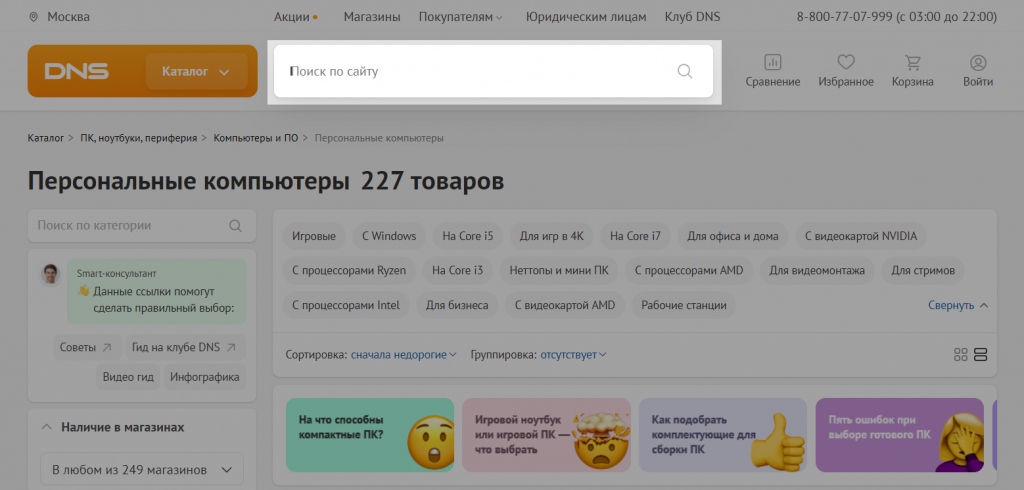This screenshot has width=1024, height=490.
Task: Select the Рабочие станции tag
Action: click(684, 305)
